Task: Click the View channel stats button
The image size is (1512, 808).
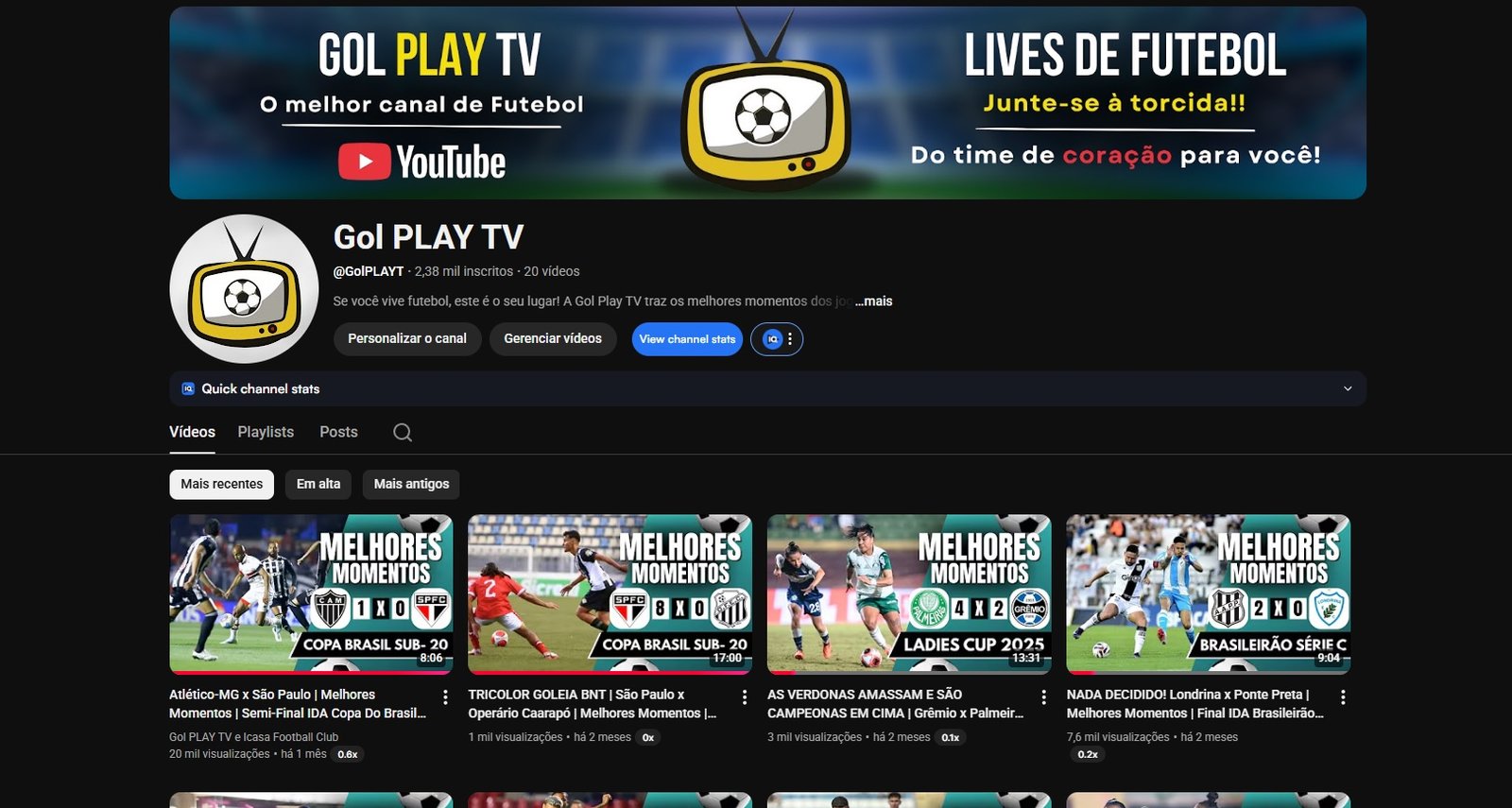Action: (x=687, y=339)
